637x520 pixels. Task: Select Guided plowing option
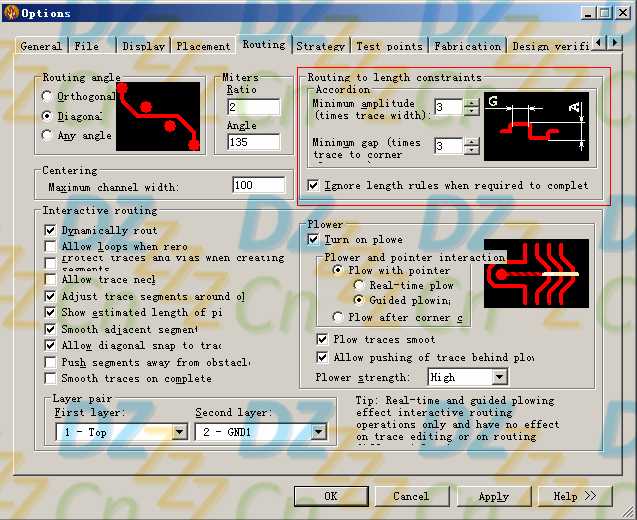[359, 300]
